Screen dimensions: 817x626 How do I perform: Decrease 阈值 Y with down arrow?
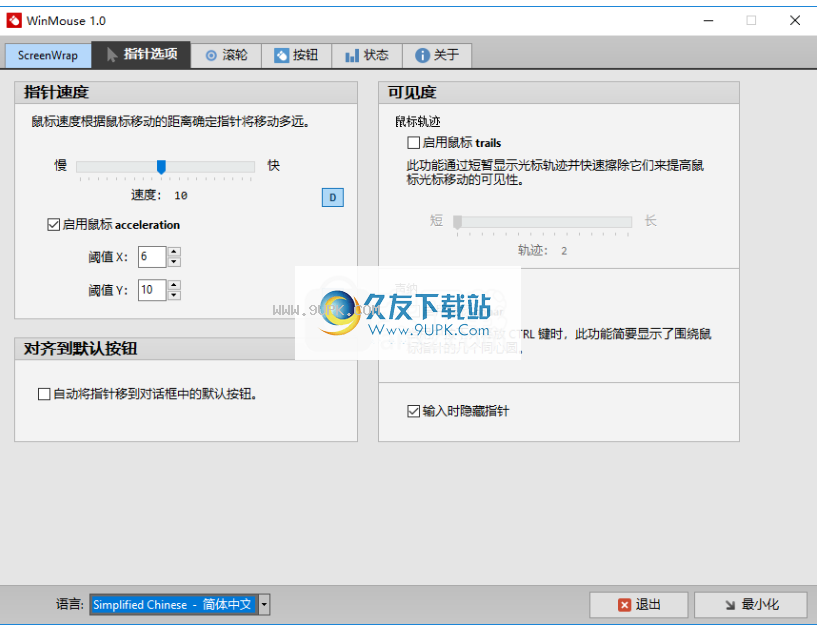pos(174,295)
